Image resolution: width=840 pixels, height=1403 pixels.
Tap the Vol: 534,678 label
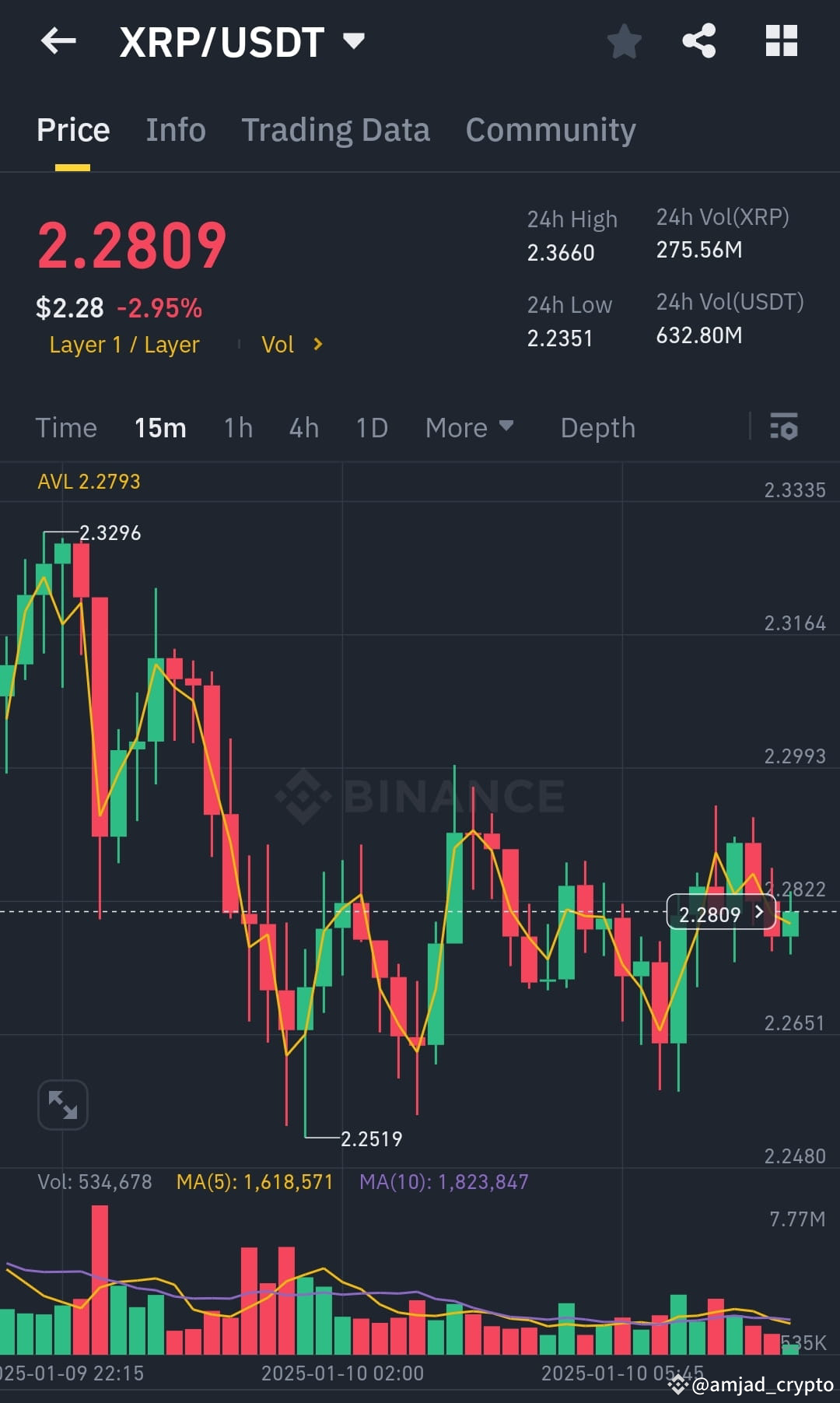(x=95, y=1182)
